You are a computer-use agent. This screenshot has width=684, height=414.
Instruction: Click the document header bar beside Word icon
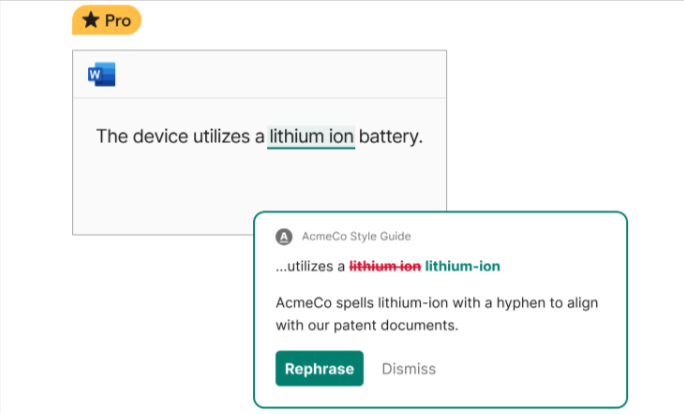coord(279,74)
